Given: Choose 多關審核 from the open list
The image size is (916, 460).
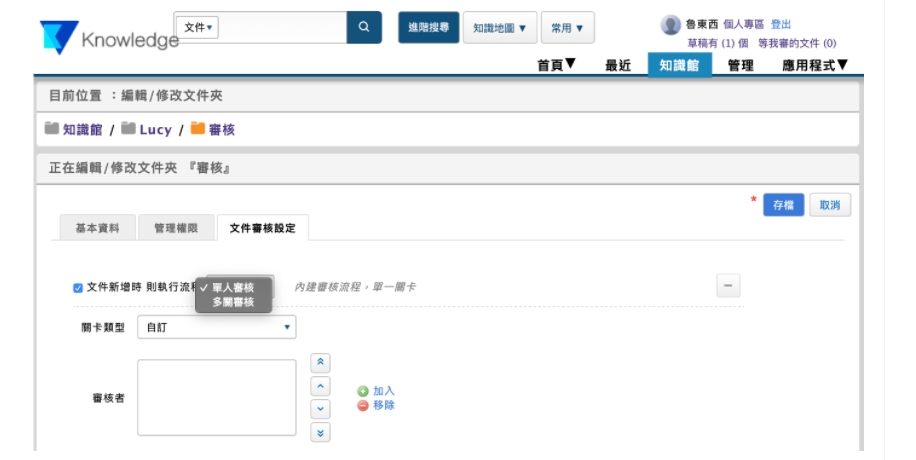Looking at the screenshot, I should (233, 301).
